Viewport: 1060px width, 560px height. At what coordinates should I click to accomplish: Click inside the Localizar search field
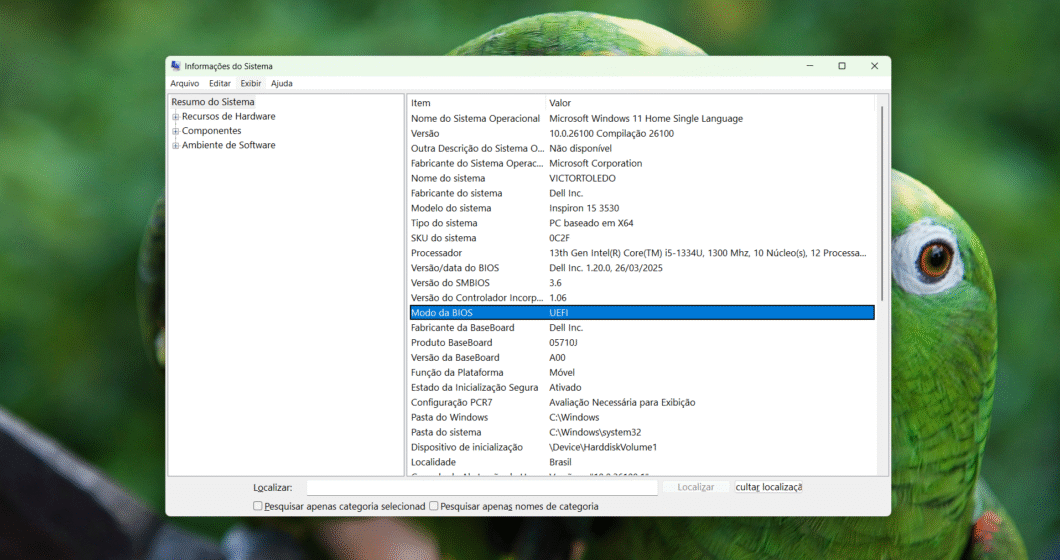point(482,487)
